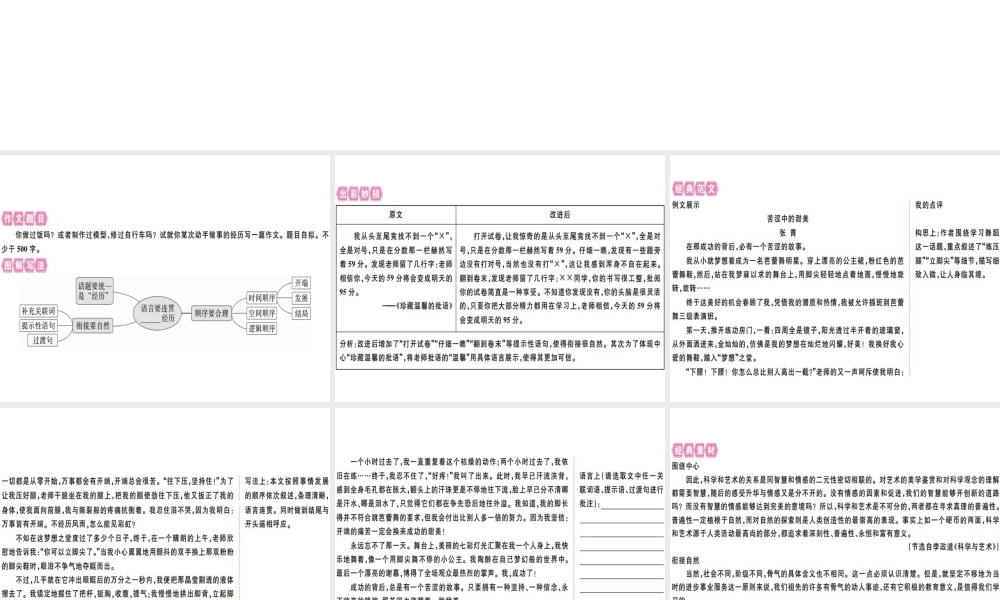
Task: Select the 发展 mind-map node
Action: click(302, 298)
